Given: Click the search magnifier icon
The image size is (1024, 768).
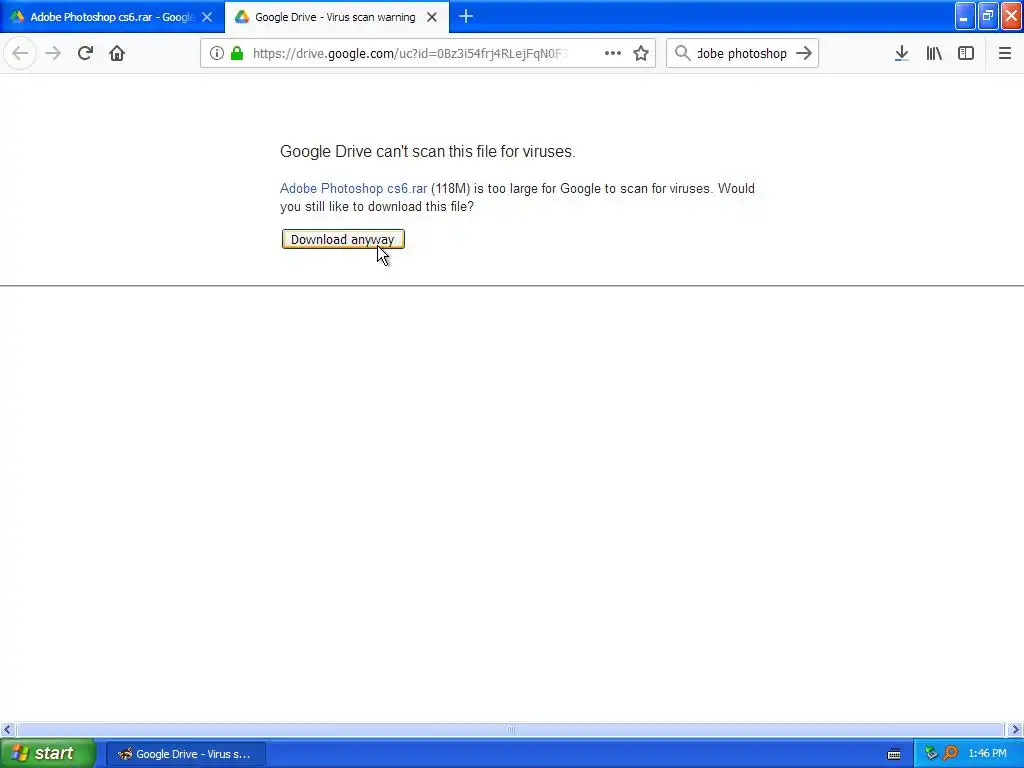Looking at the screenshot, I should [x=682, y=54].
